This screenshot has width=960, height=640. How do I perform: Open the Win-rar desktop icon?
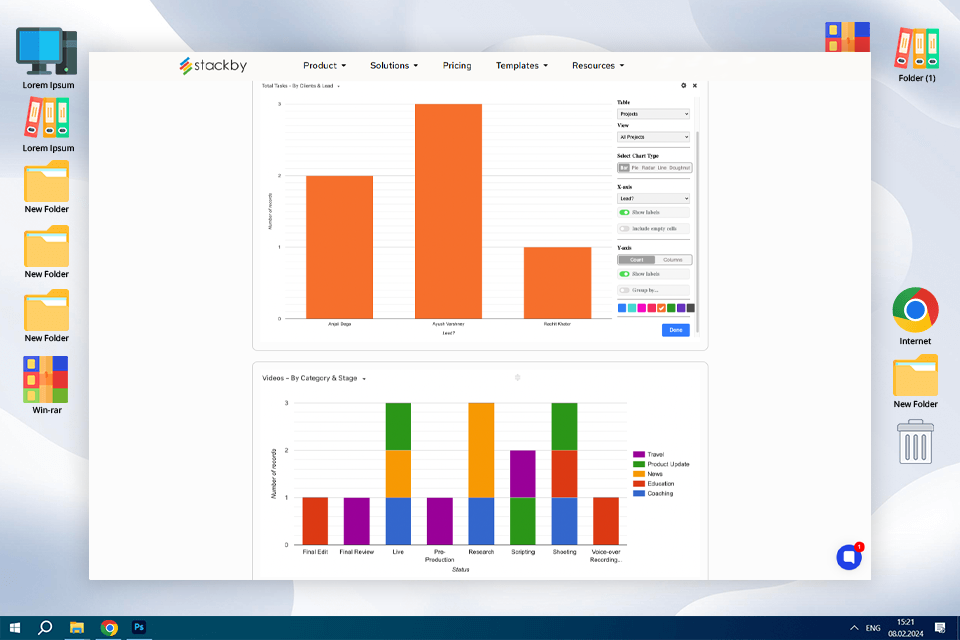pyautogui.click(x=47, y=385)
